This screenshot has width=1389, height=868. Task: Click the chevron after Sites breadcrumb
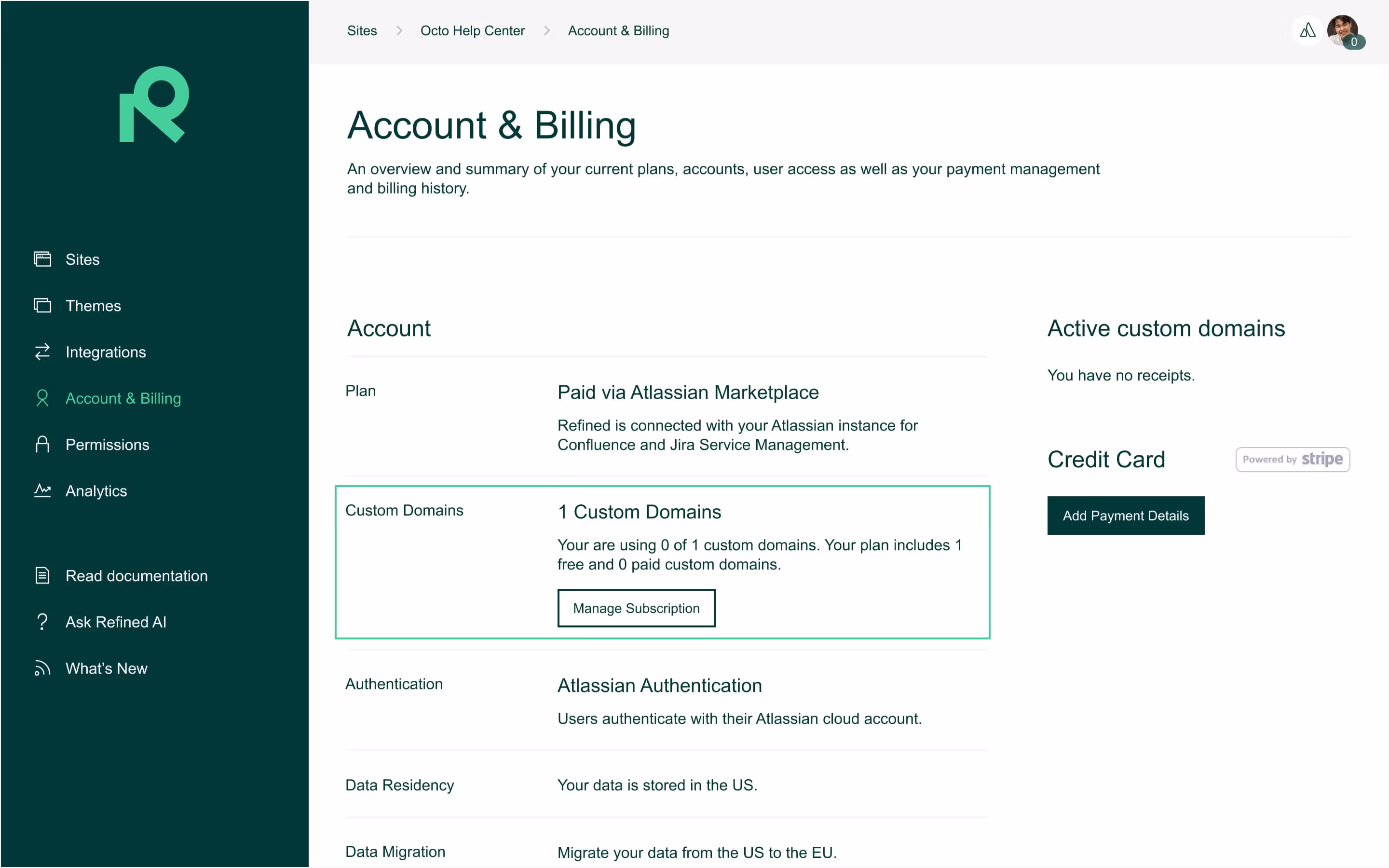pyautogui.click(x=399, y=30)
